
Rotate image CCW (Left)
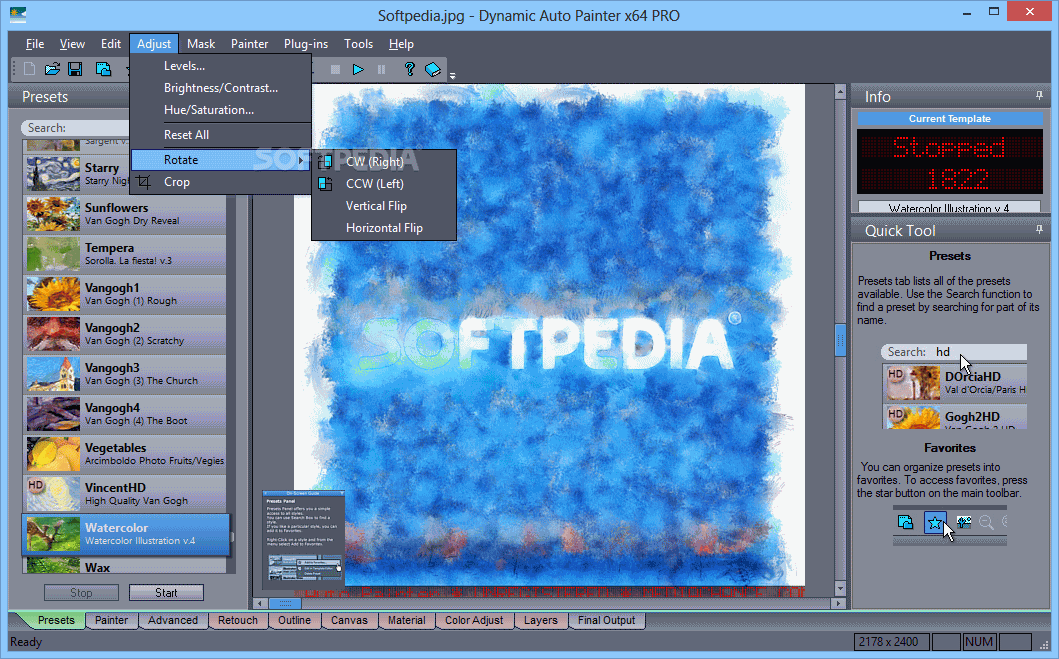tap(384, 184)
